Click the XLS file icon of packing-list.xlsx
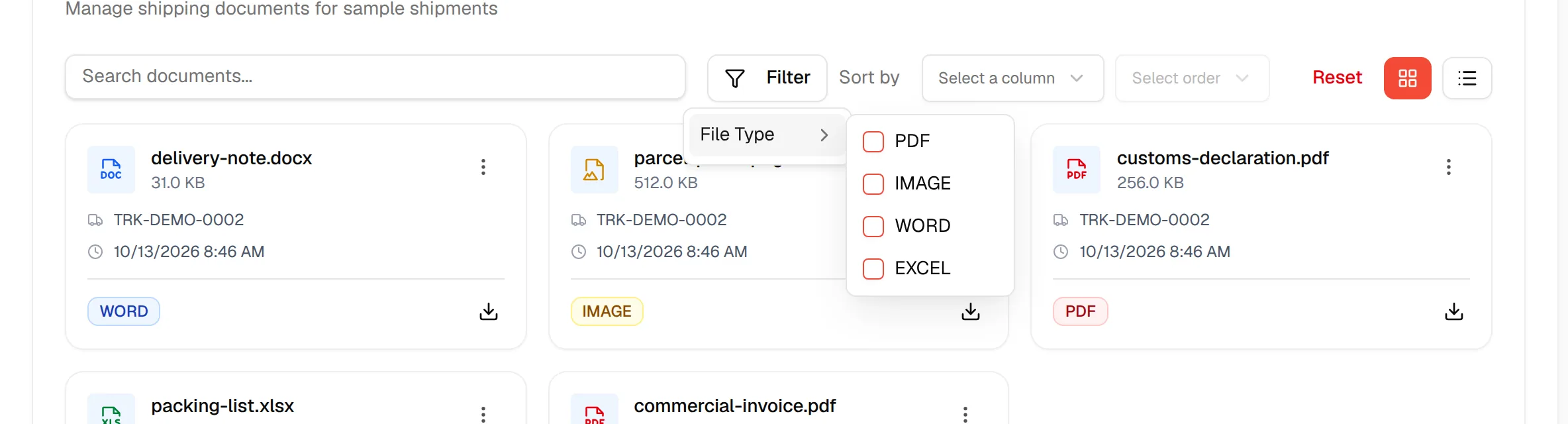 (111, 409)
